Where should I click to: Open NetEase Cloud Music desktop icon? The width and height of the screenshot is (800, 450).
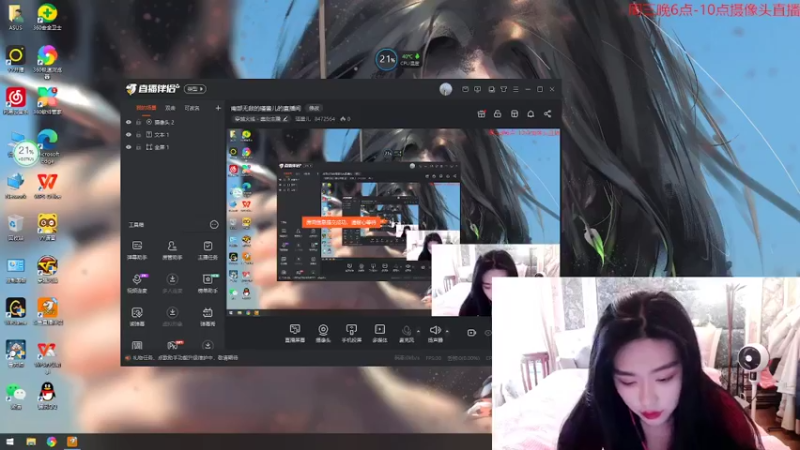click(16, 101)
